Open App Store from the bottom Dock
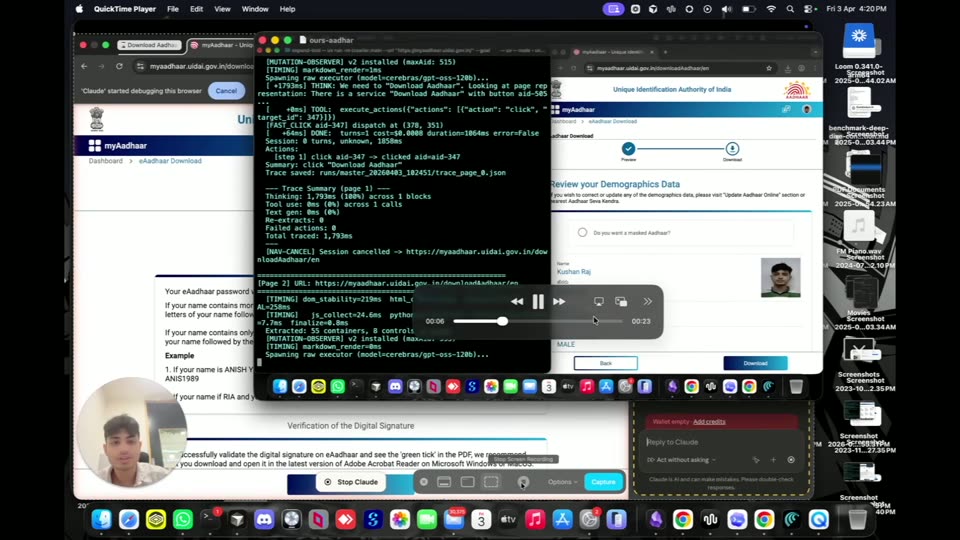This screenshot has height=540, width=960. click(x=562, y=519)
